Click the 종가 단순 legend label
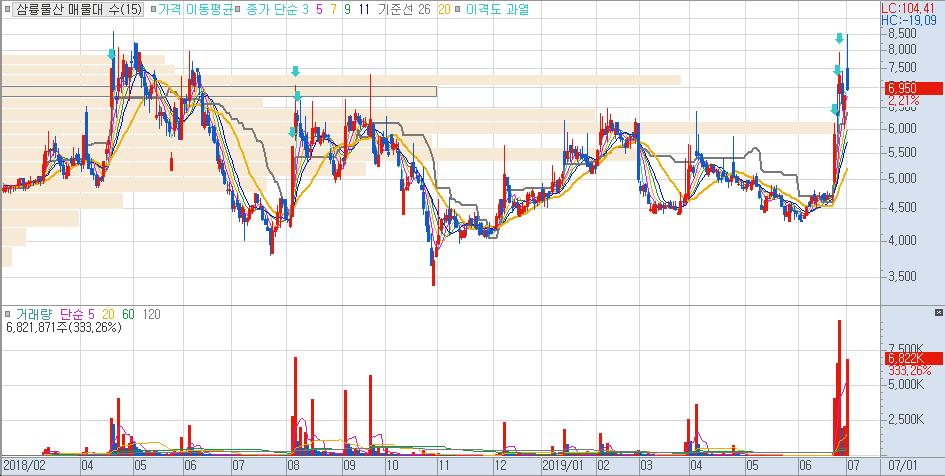Viewport: 945px width, 476px height. [x=272, y=10]
